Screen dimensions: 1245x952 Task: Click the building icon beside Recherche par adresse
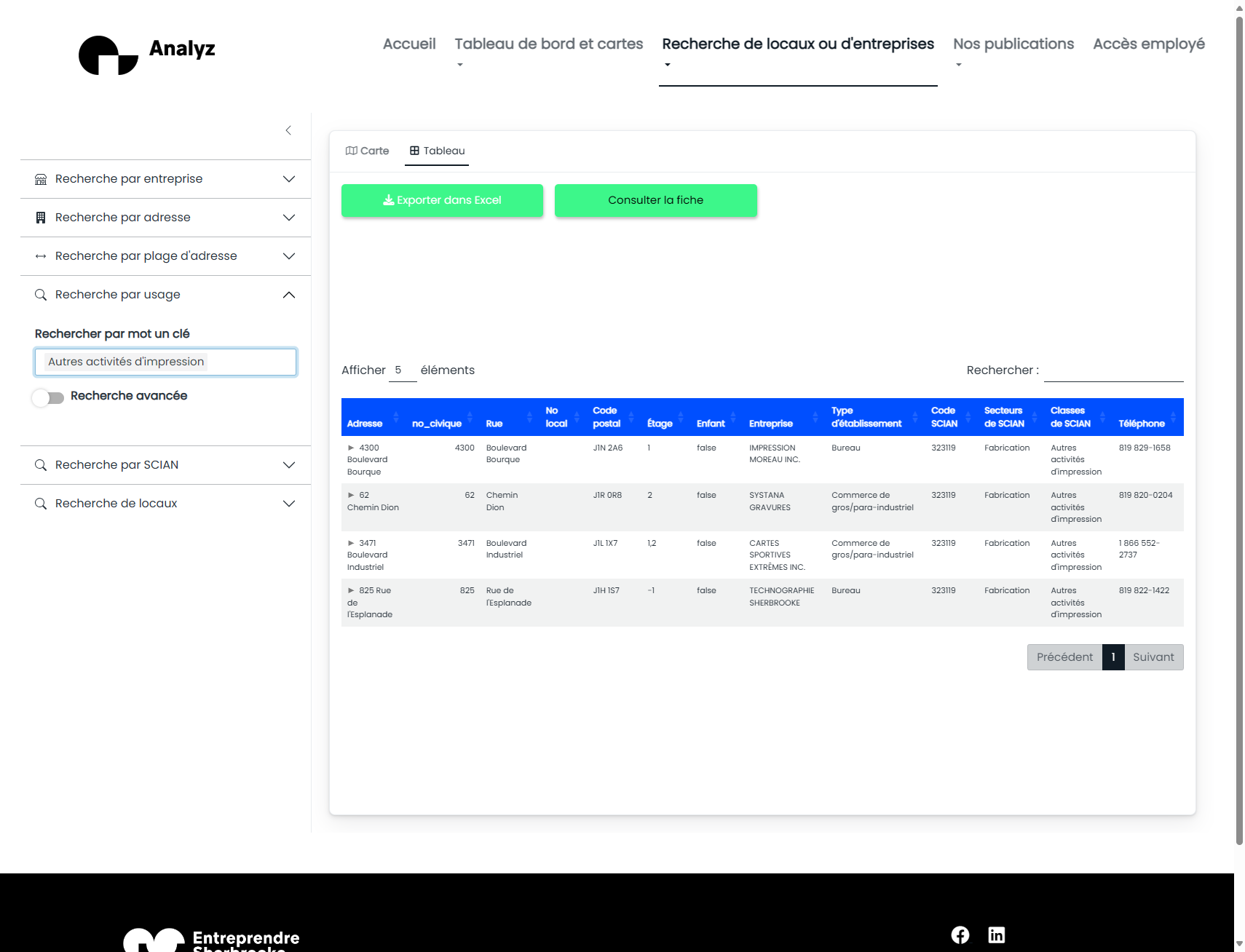click(x=41, y=218)
